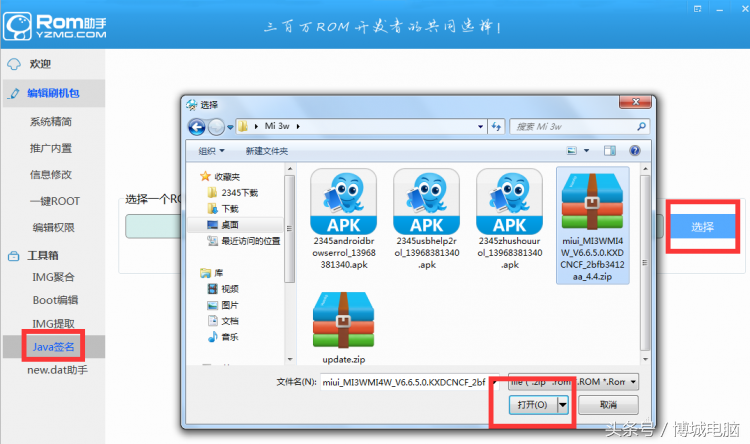Select the update.zip file

coord(343,328)
